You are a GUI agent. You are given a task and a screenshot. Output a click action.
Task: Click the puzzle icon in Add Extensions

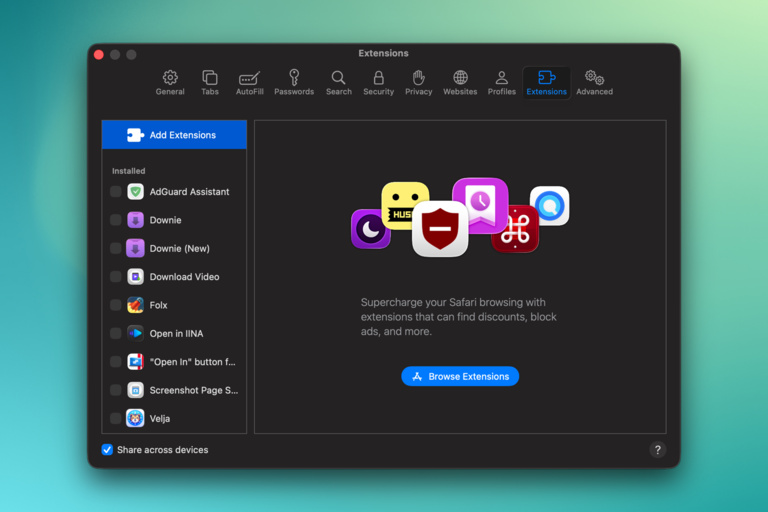(135, 135)
